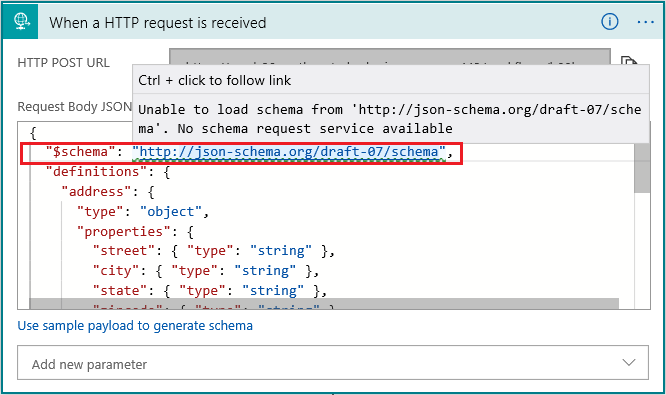Click the "state" property line
The height and width of the screenshot is (395, 666).
point(210,291)
